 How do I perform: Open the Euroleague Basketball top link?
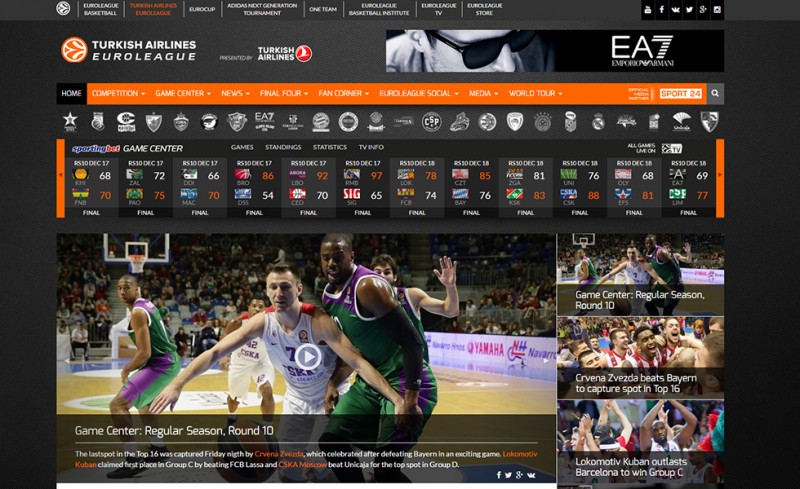coord(101,9)
